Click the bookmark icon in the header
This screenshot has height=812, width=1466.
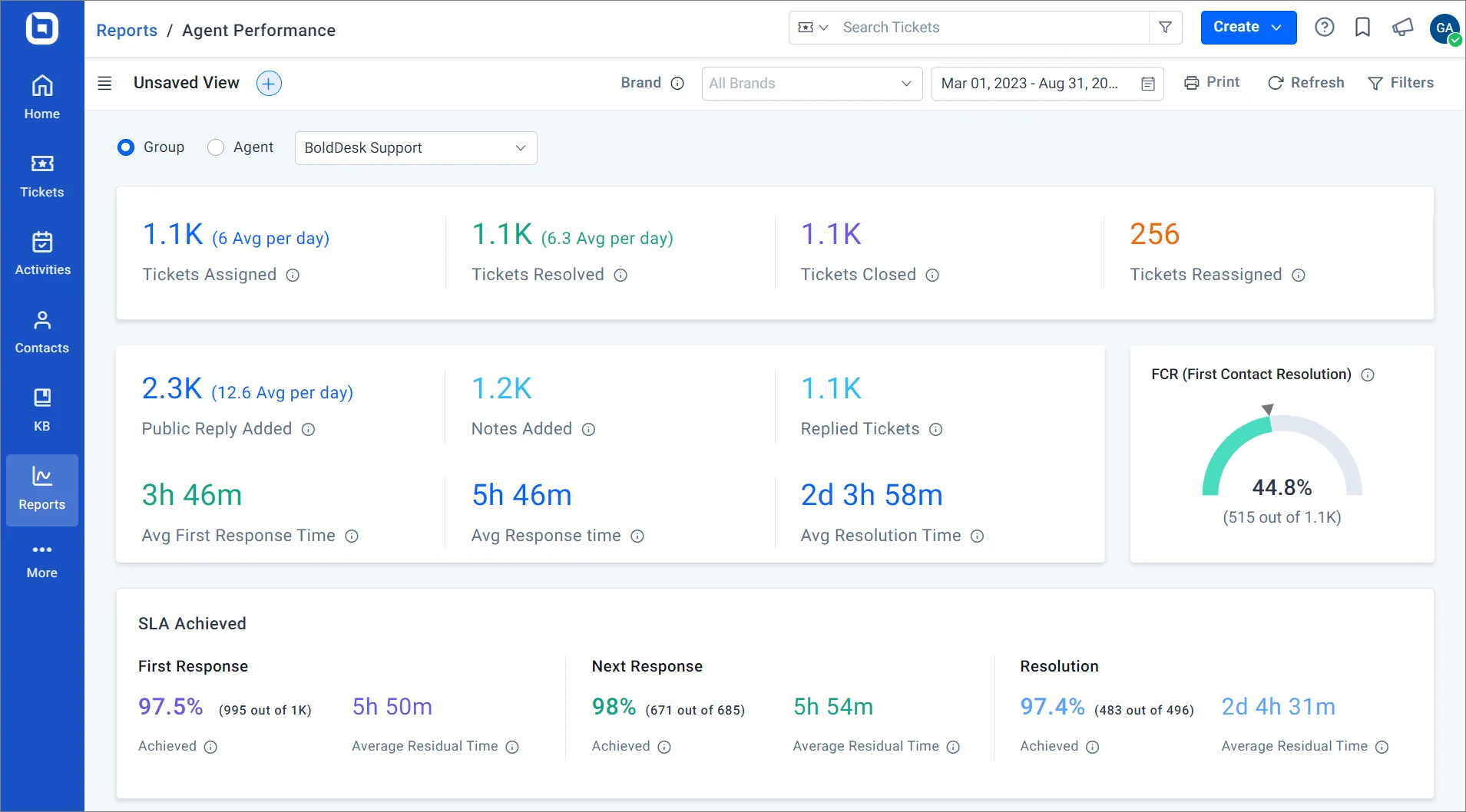[x=1362, y=28]
